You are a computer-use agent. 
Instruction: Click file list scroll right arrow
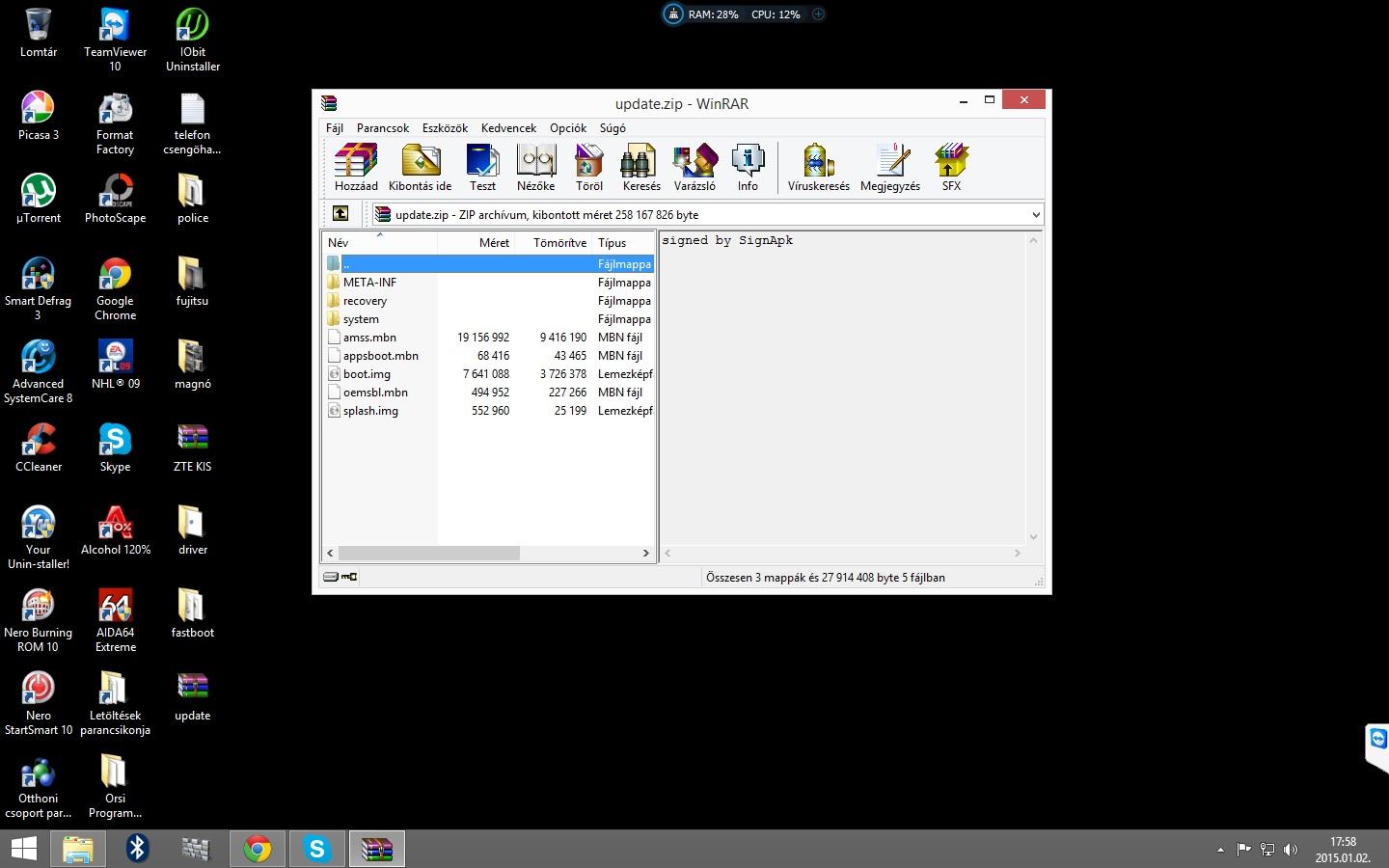click(646, 553)
